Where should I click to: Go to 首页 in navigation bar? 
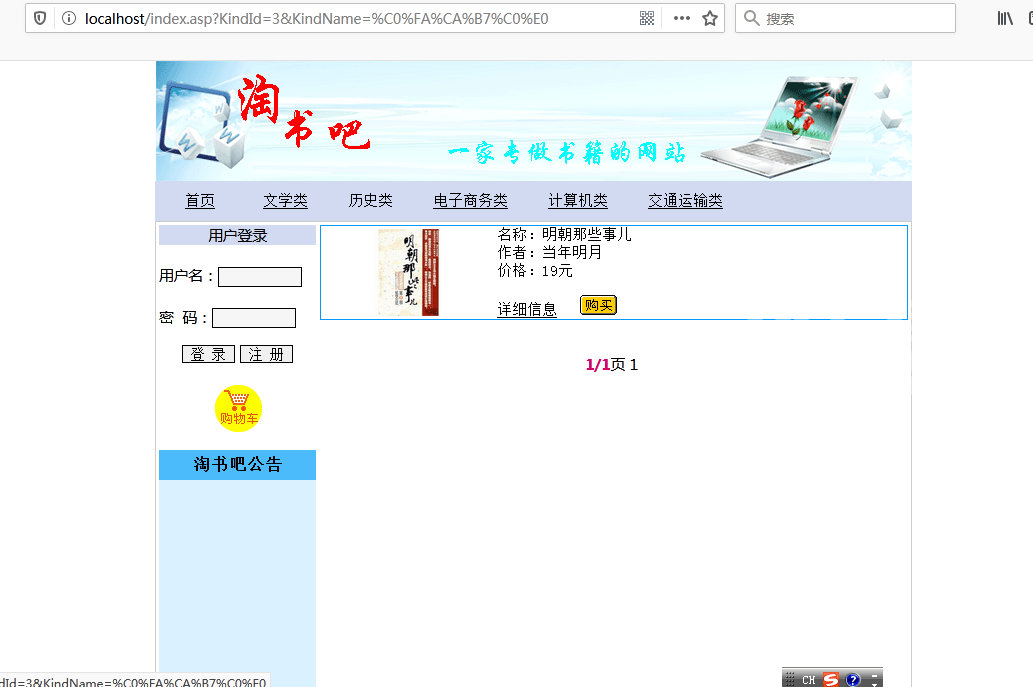(x=200, y=201)
